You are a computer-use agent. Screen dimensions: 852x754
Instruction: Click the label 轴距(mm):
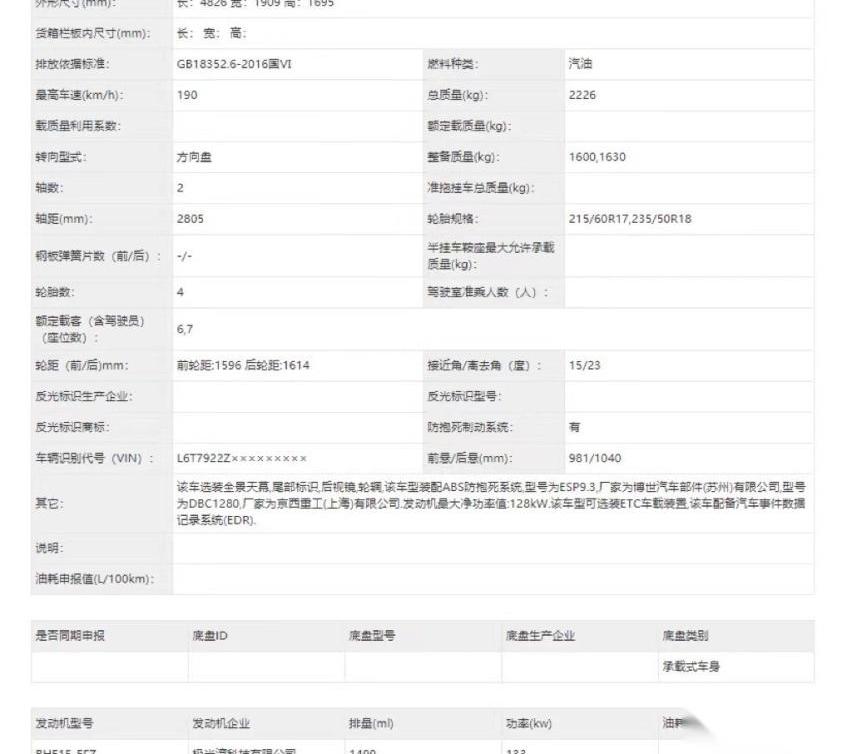click(64, 219)
